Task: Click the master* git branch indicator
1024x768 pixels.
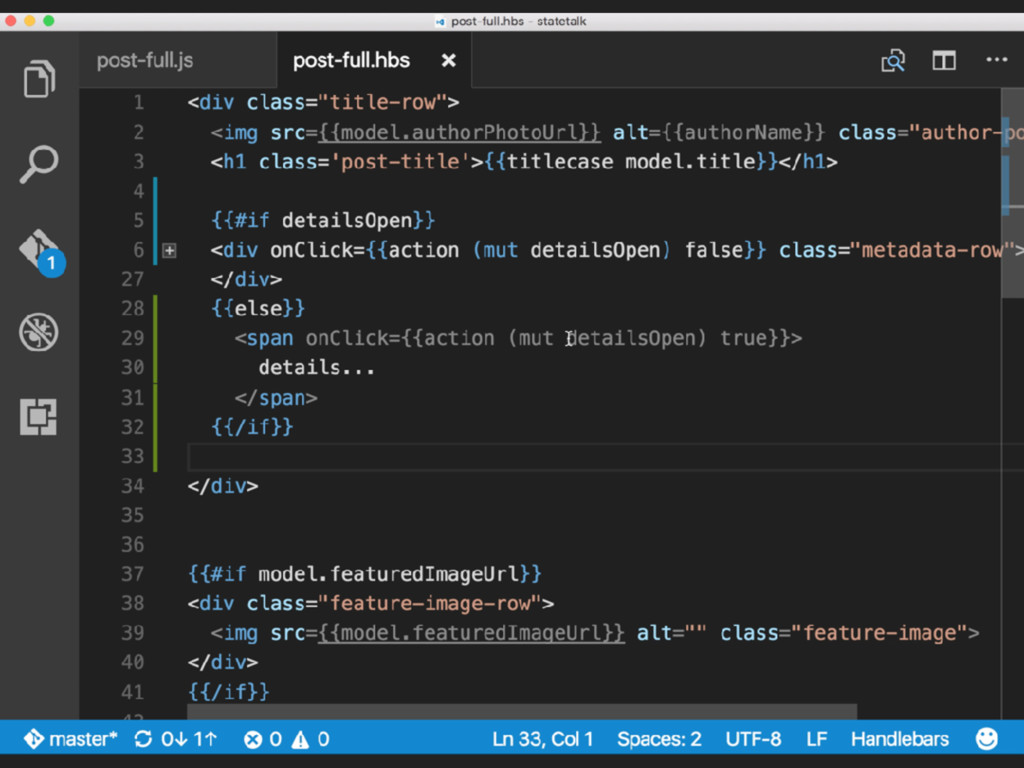Action: (70, 739)
